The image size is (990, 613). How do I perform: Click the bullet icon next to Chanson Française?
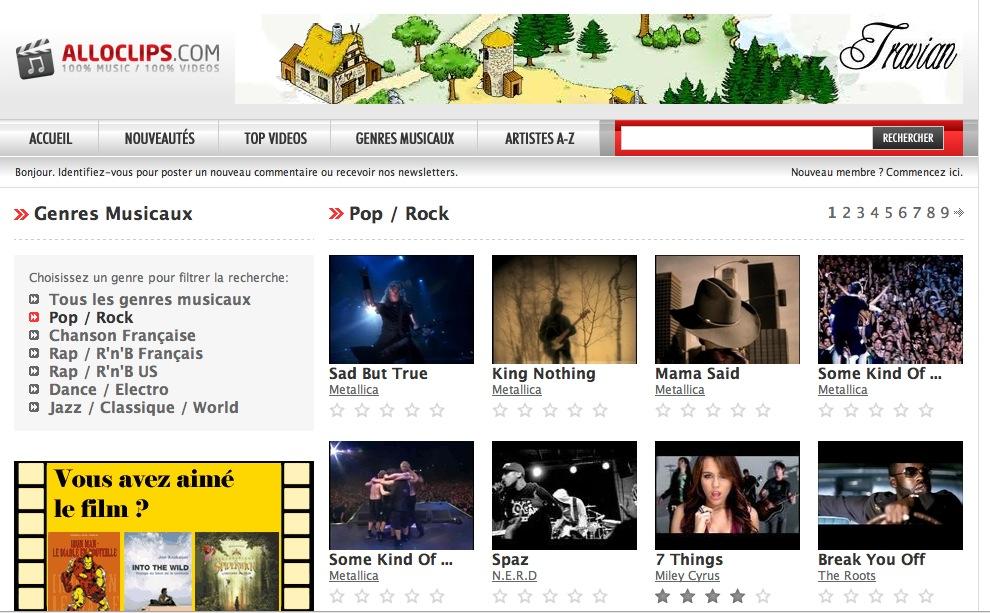[x=34, y=335]
